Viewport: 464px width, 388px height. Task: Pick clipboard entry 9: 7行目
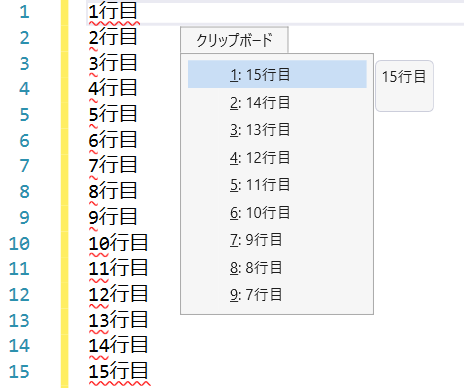[x=277, y=294]
